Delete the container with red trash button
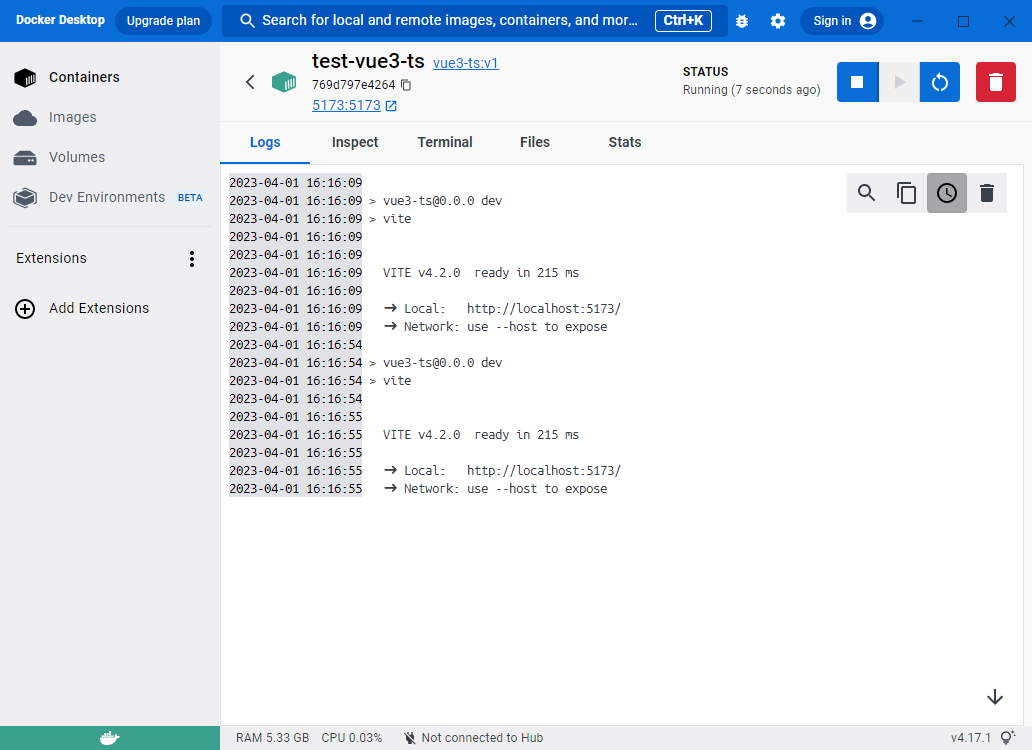The width and height of the screenshot is (1032, 750). (996, 82)
